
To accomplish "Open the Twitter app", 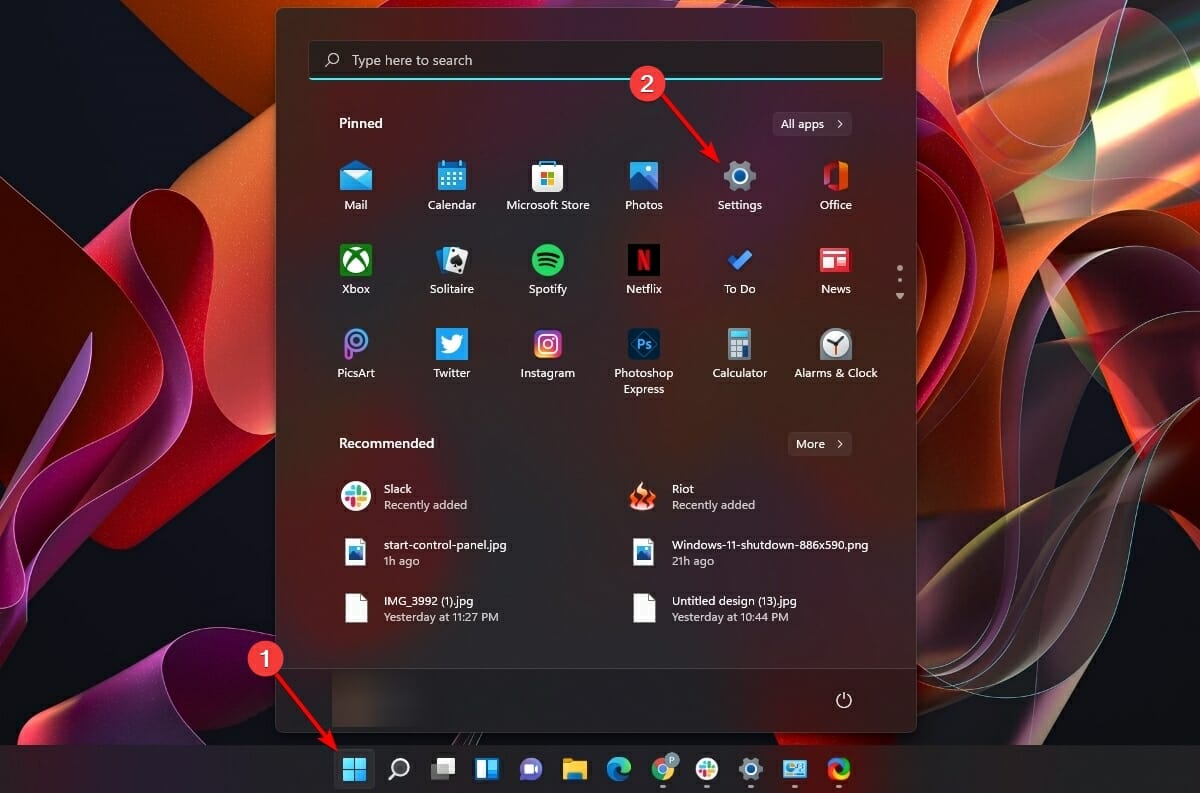I will [x=452, y=354].
